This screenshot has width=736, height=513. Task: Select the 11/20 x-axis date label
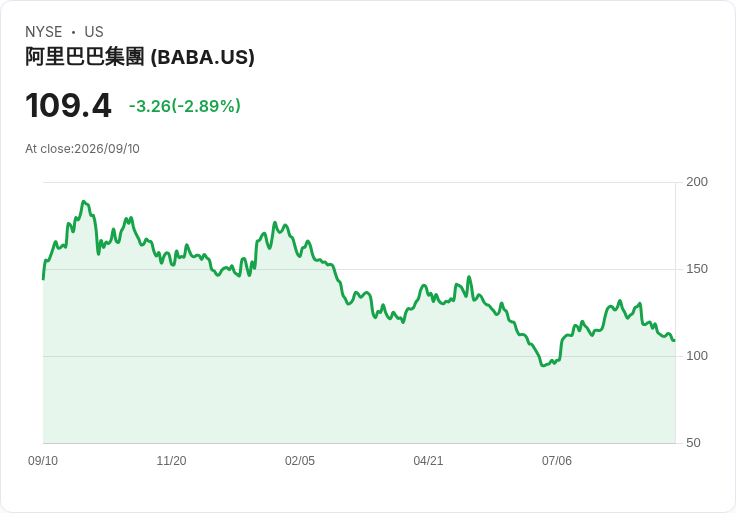tap(171, 461)
